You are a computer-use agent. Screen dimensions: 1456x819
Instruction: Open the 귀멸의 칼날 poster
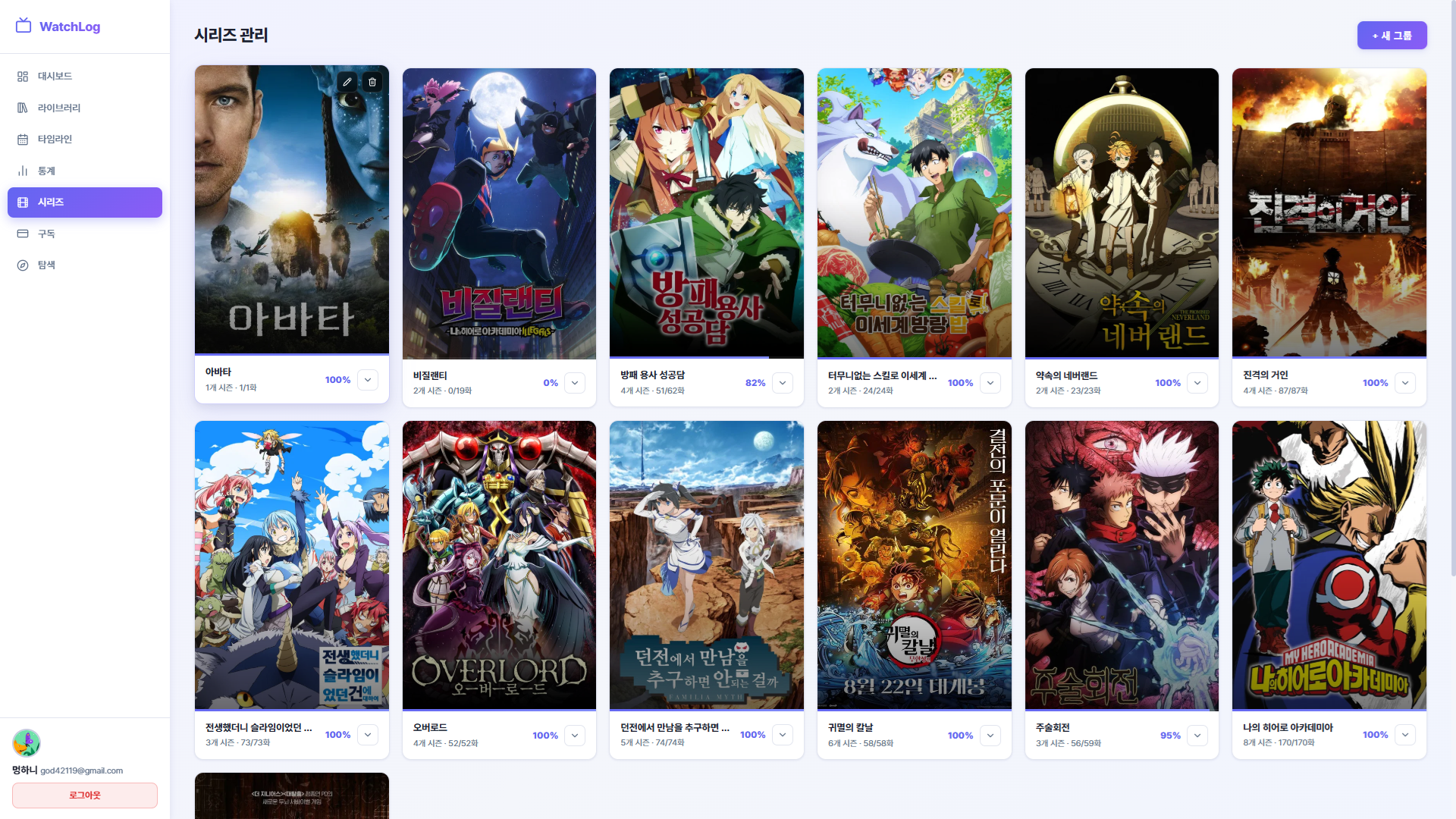click(x=915, y=565)
